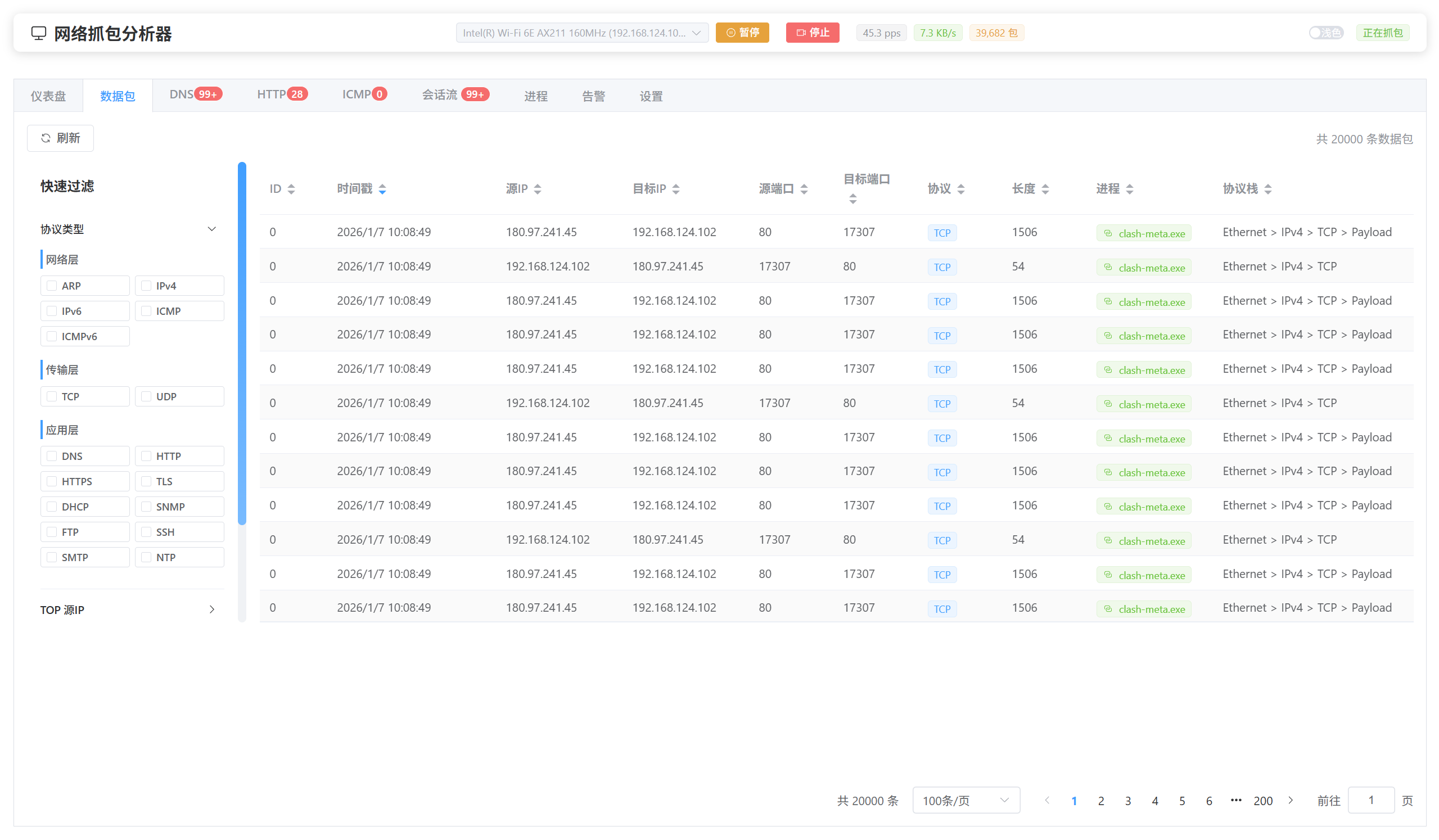The height and width of the screenshot is (840, 1439).
Task: Click the blue filter panel scrollbar
Action: click(x=242, y=342)
